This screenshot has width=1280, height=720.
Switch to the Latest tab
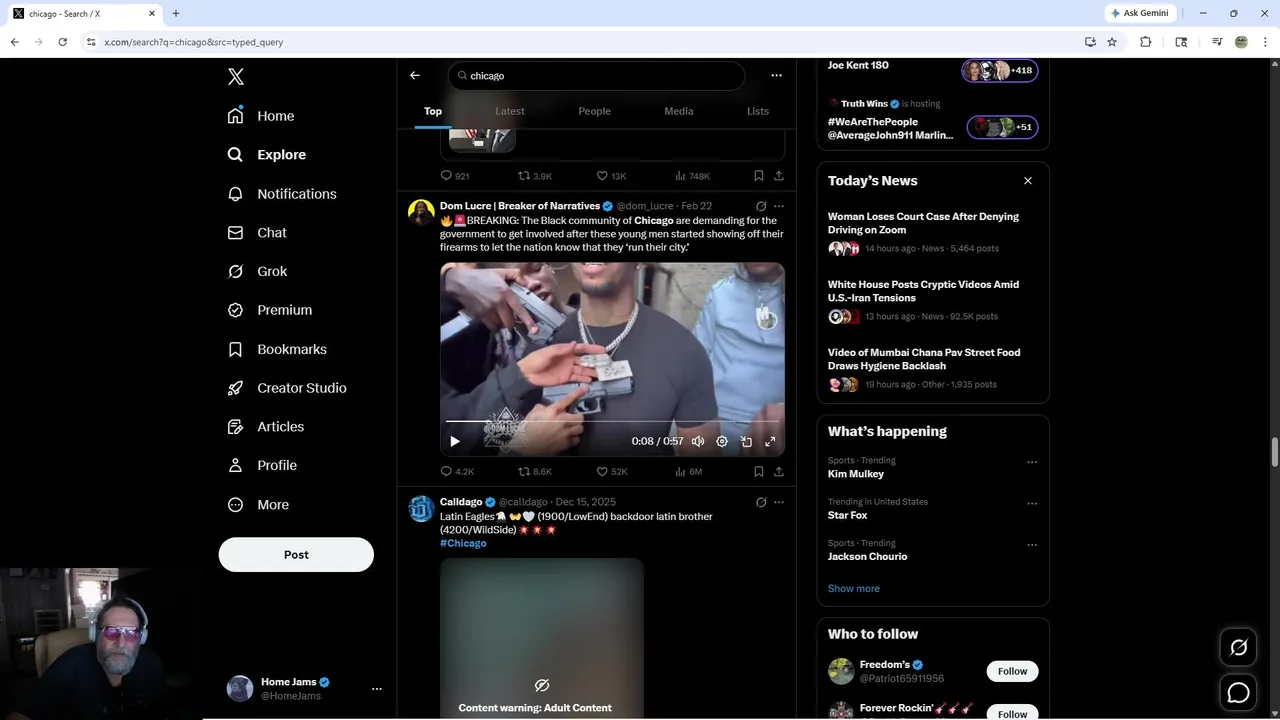[x=510, y=111]
